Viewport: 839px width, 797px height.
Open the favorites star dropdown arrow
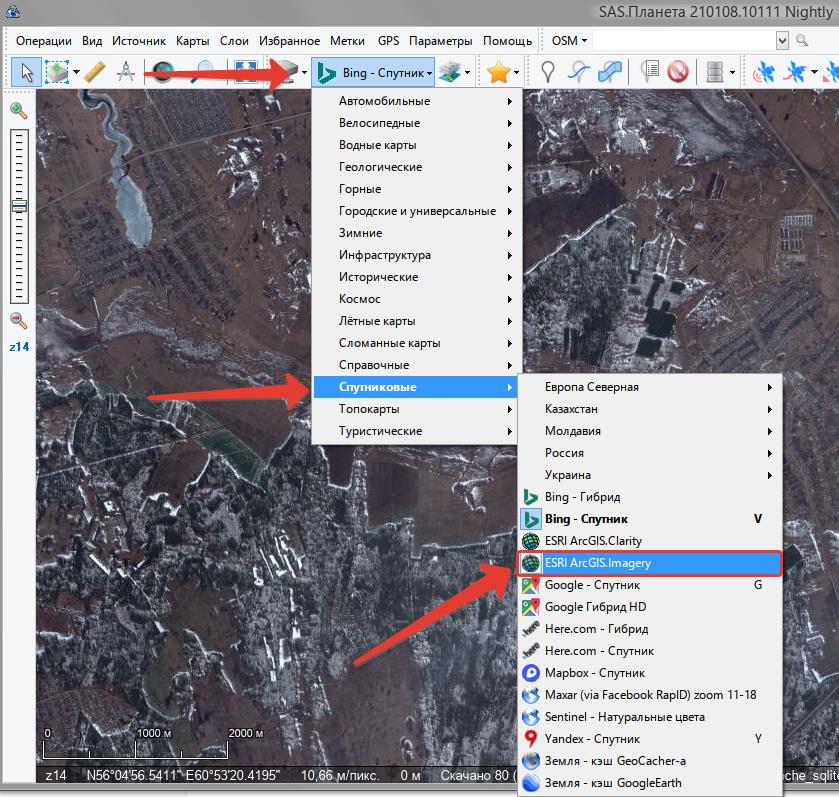click(x=516, y=72)
